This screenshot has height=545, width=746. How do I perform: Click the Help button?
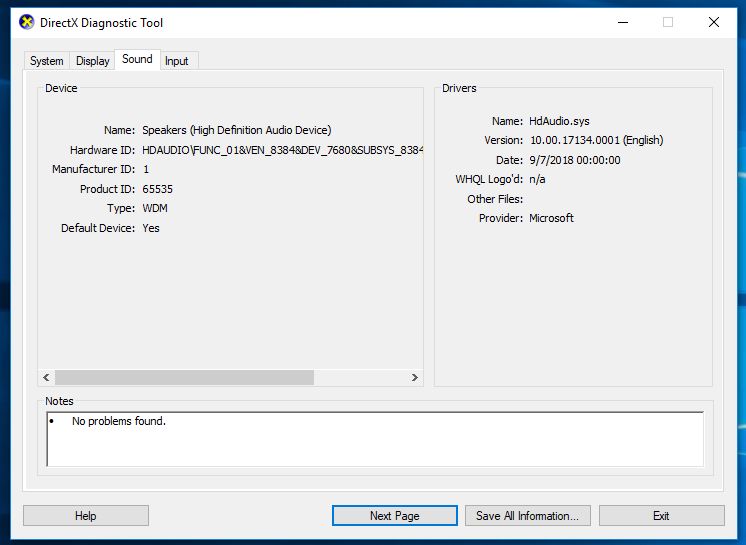(x=86, y=516)
